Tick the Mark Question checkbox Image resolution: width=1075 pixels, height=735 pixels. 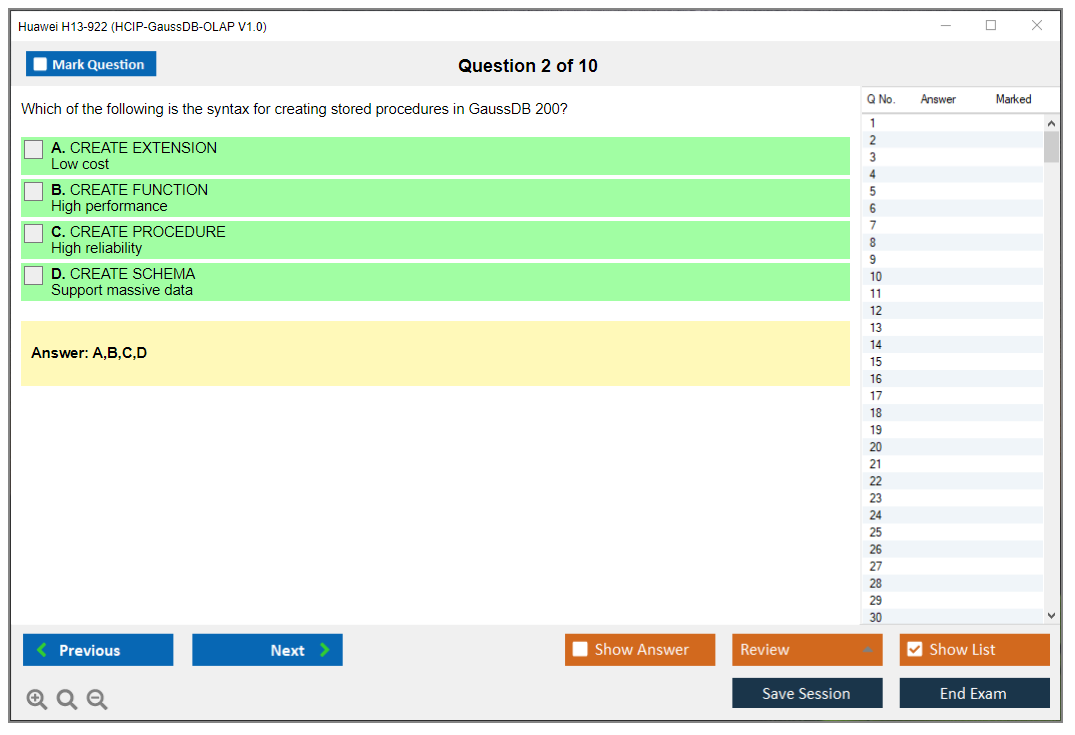(41, 64)
